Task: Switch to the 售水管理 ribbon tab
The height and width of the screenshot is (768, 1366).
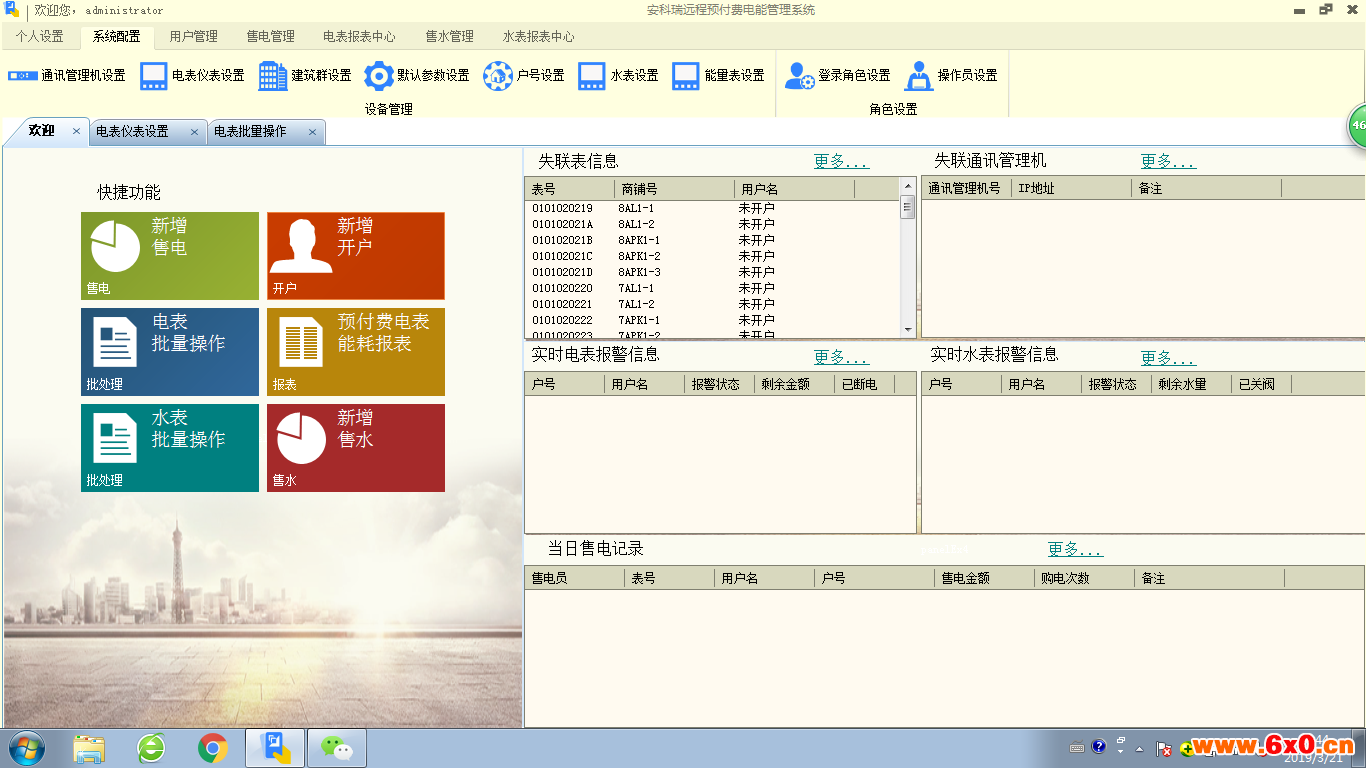Action: [449, 36]
